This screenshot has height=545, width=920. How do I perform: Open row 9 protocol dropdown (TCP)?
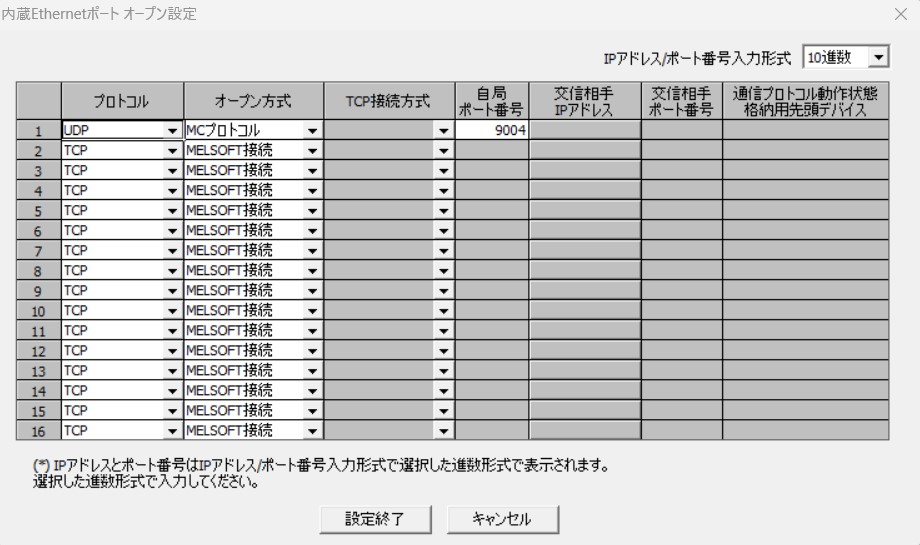(x=122, y=290)
